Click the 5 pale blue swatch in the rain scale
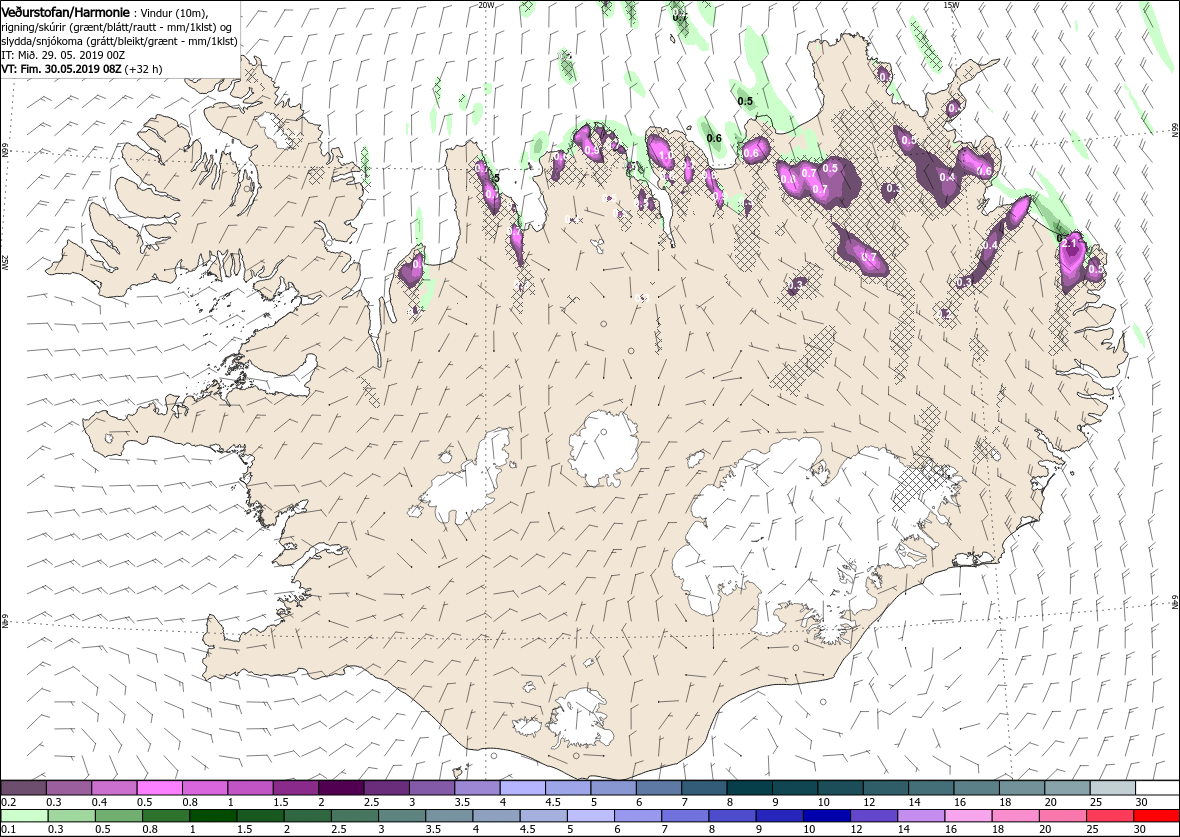 590,816
